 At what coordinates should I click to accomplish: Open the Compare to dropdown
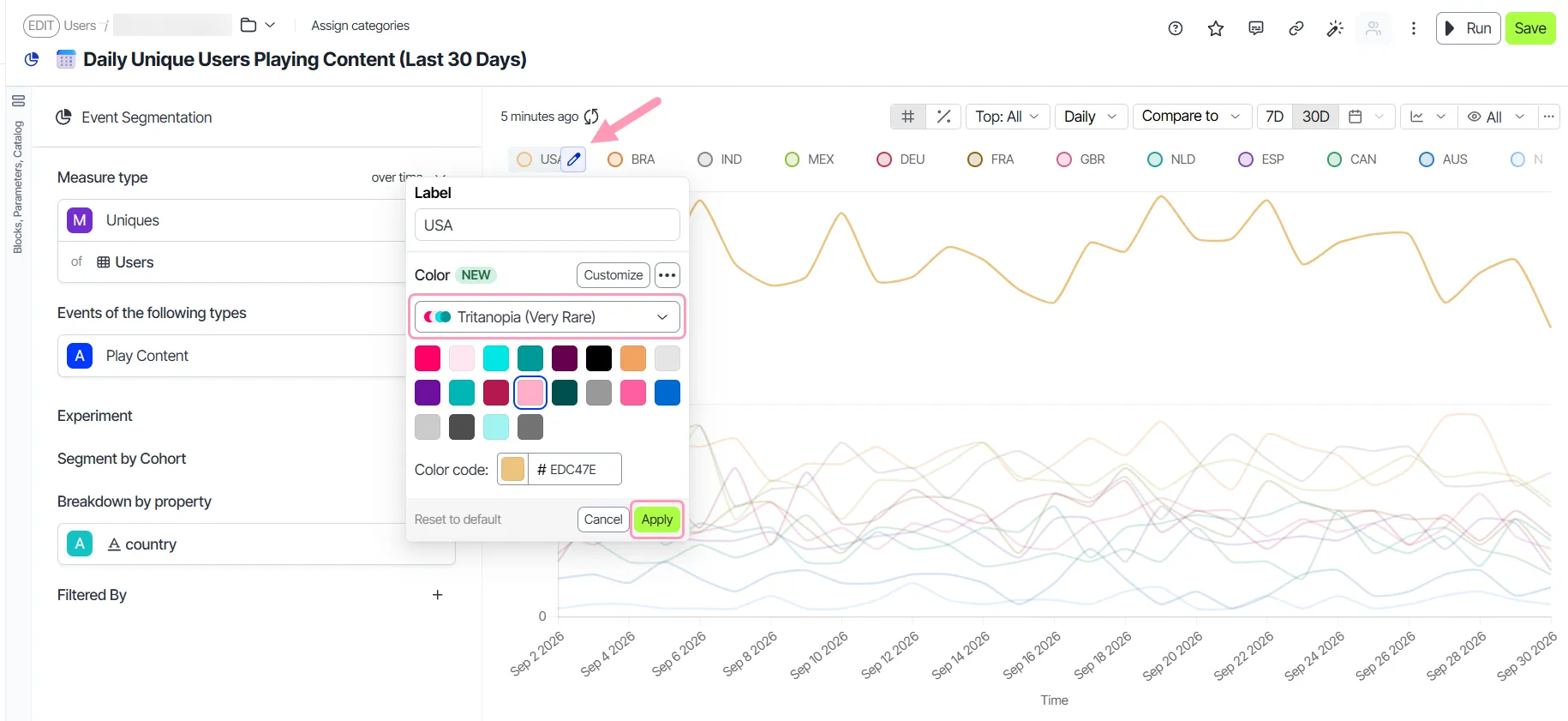click(x=1192, y=117)
